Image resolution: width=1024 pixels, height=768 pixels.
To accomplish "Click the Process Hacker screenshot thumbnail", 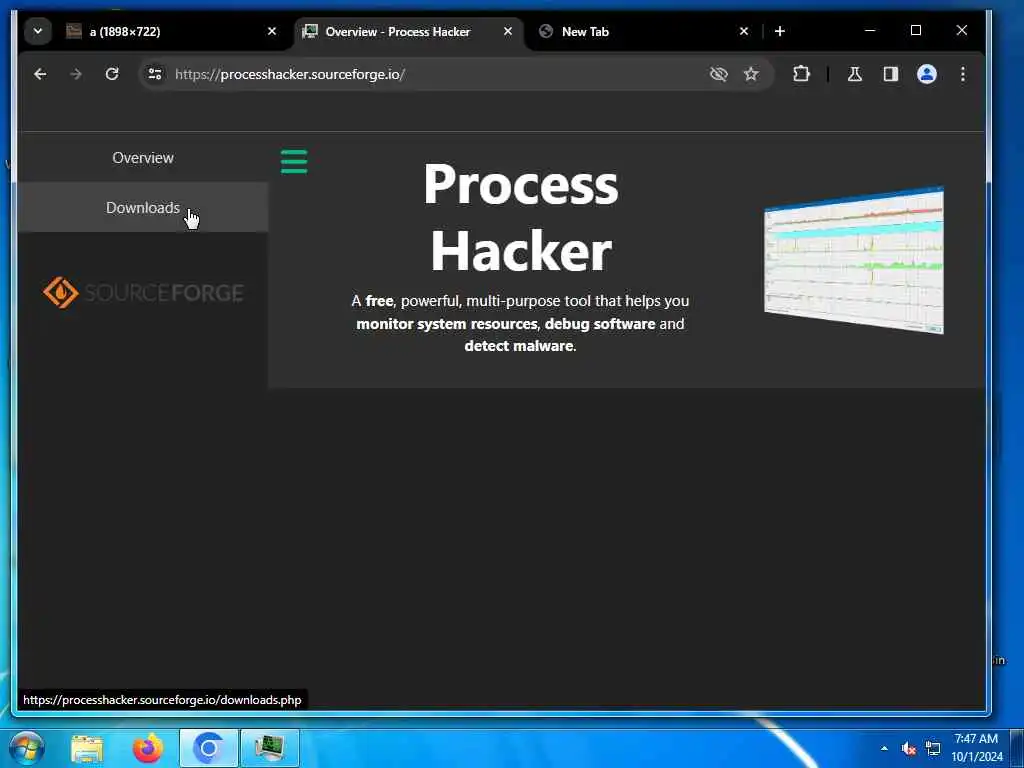I will click(x=854, y=260).
